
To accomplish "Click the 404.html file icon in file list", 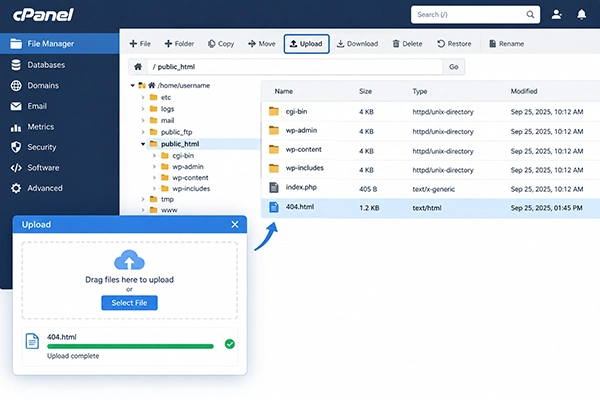I will tap(274, 207).
